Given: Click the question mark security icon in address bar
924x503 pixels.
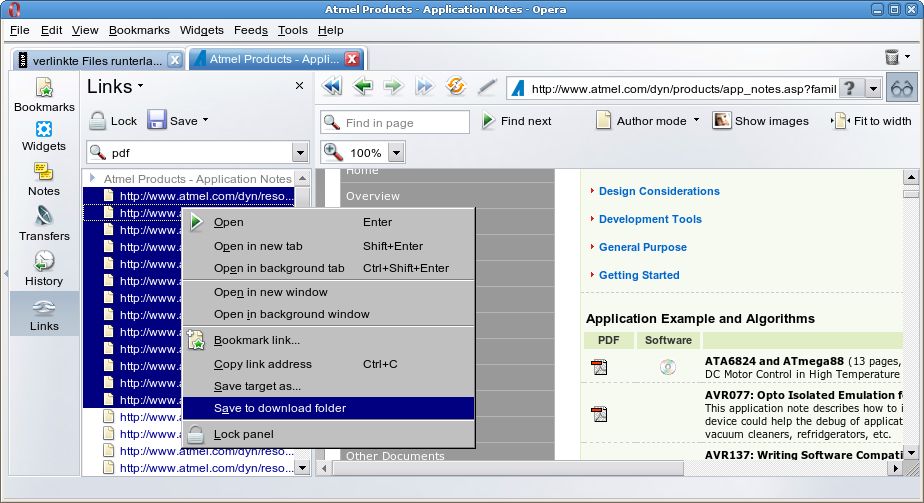Looking at the screenshot, I should point(850,88).
